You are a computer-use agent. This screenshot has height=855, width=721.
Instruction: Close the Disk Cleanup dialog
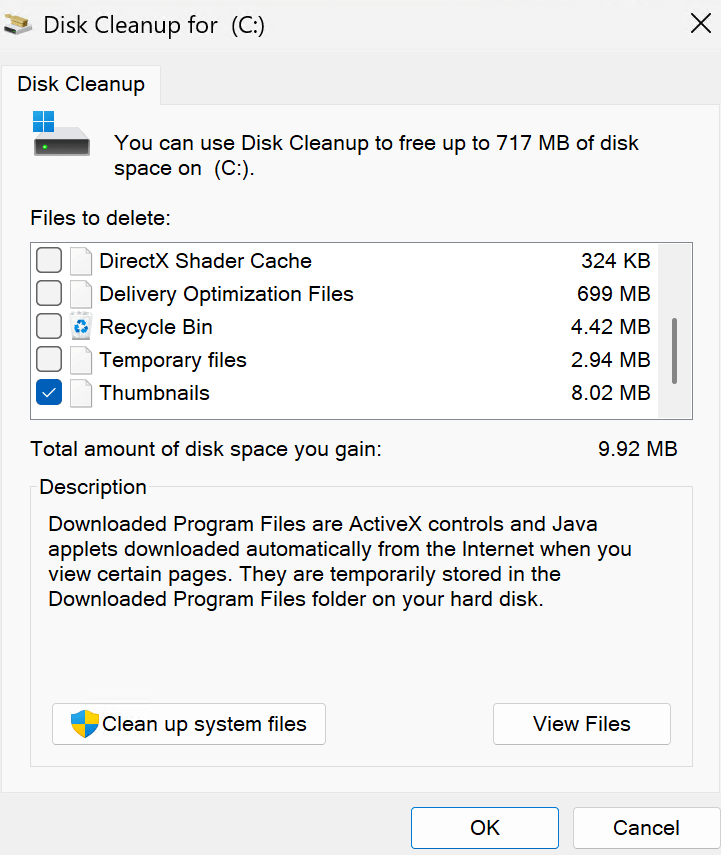(700, 23)
